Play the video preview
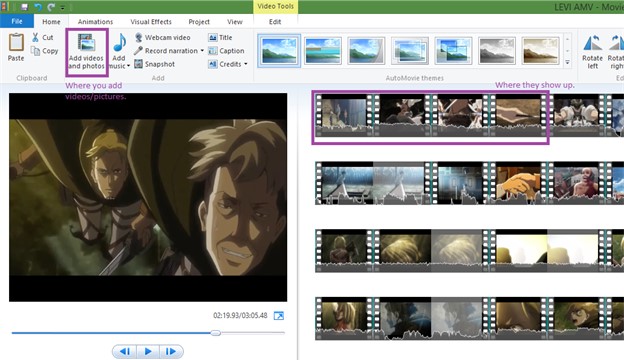624x360 pixels. point(148,351)
